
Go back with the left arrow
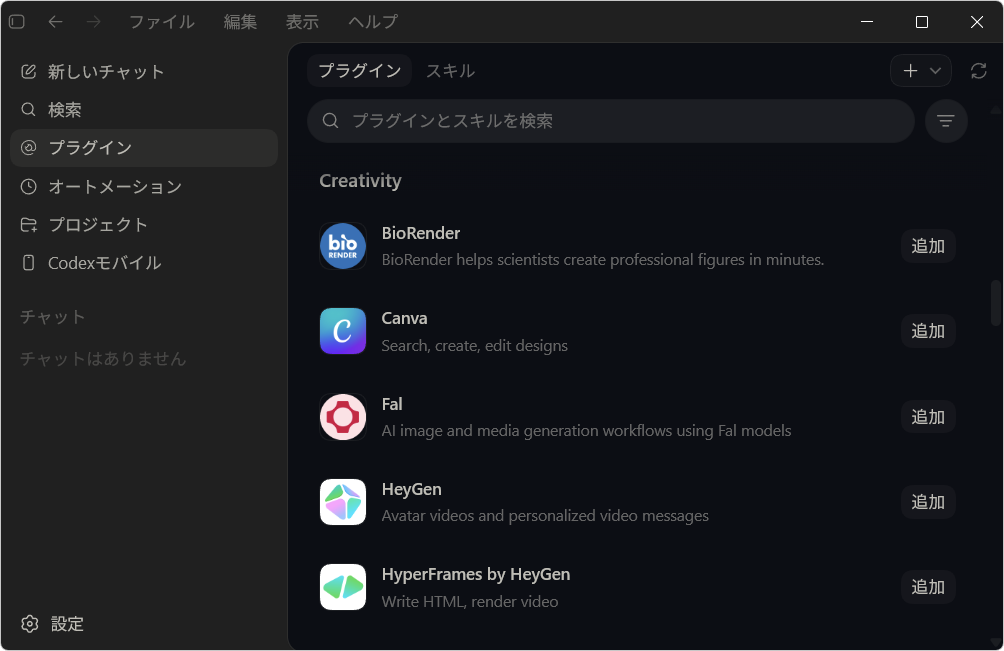56,22
